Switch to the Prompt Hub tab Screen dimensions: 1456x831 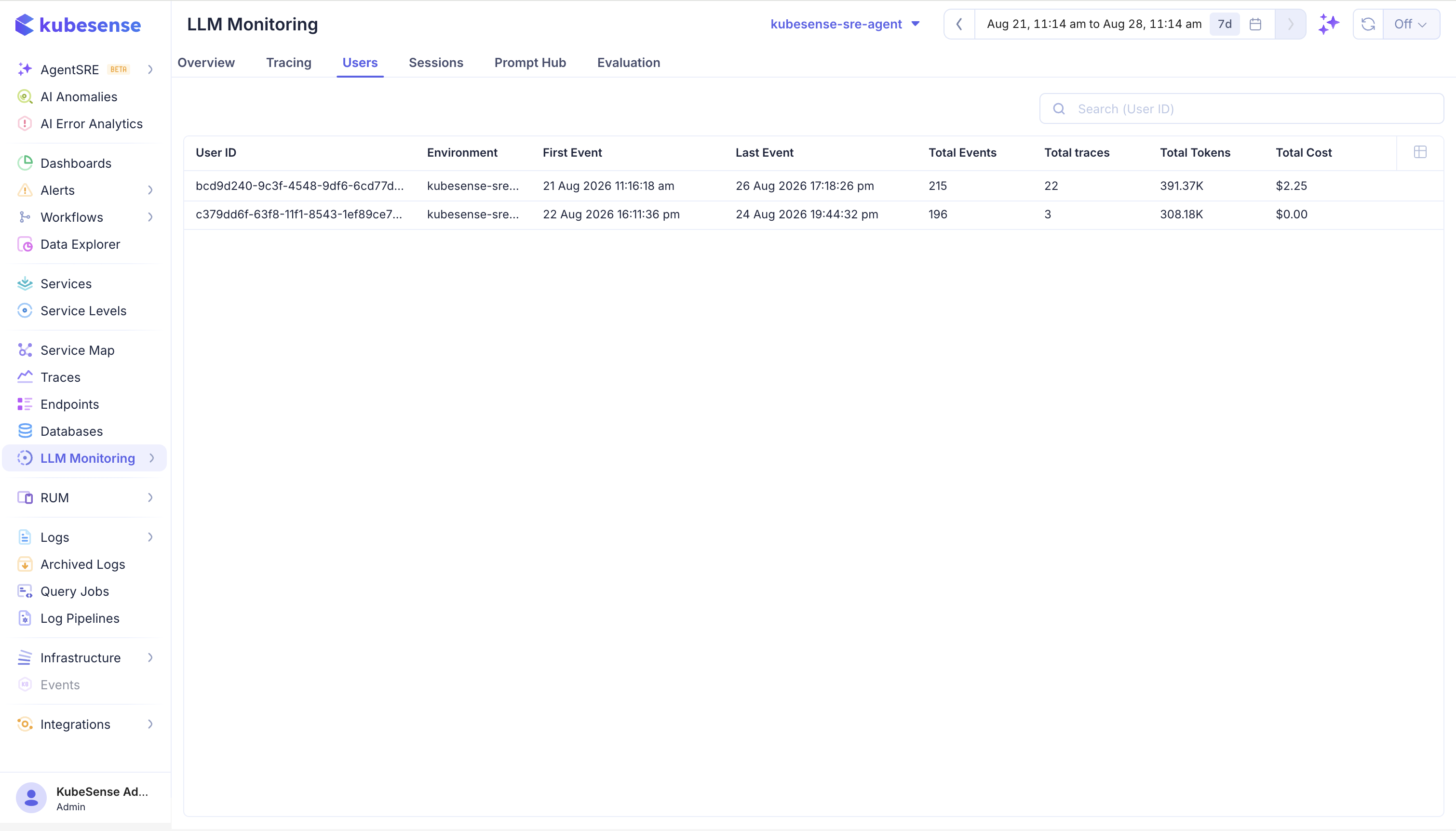(x=530, y=63)
